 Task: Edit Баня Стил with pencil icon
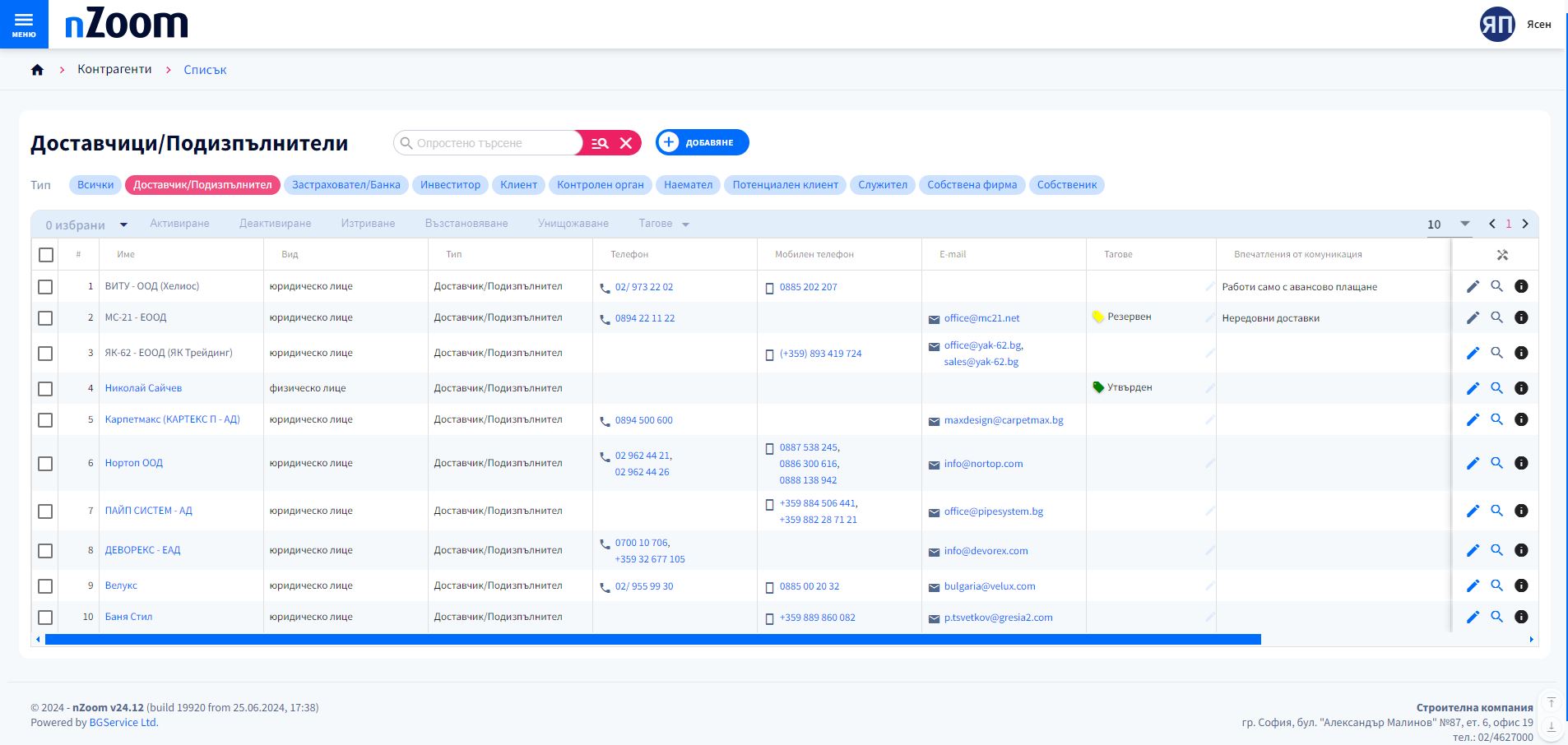coord(1473,617)
